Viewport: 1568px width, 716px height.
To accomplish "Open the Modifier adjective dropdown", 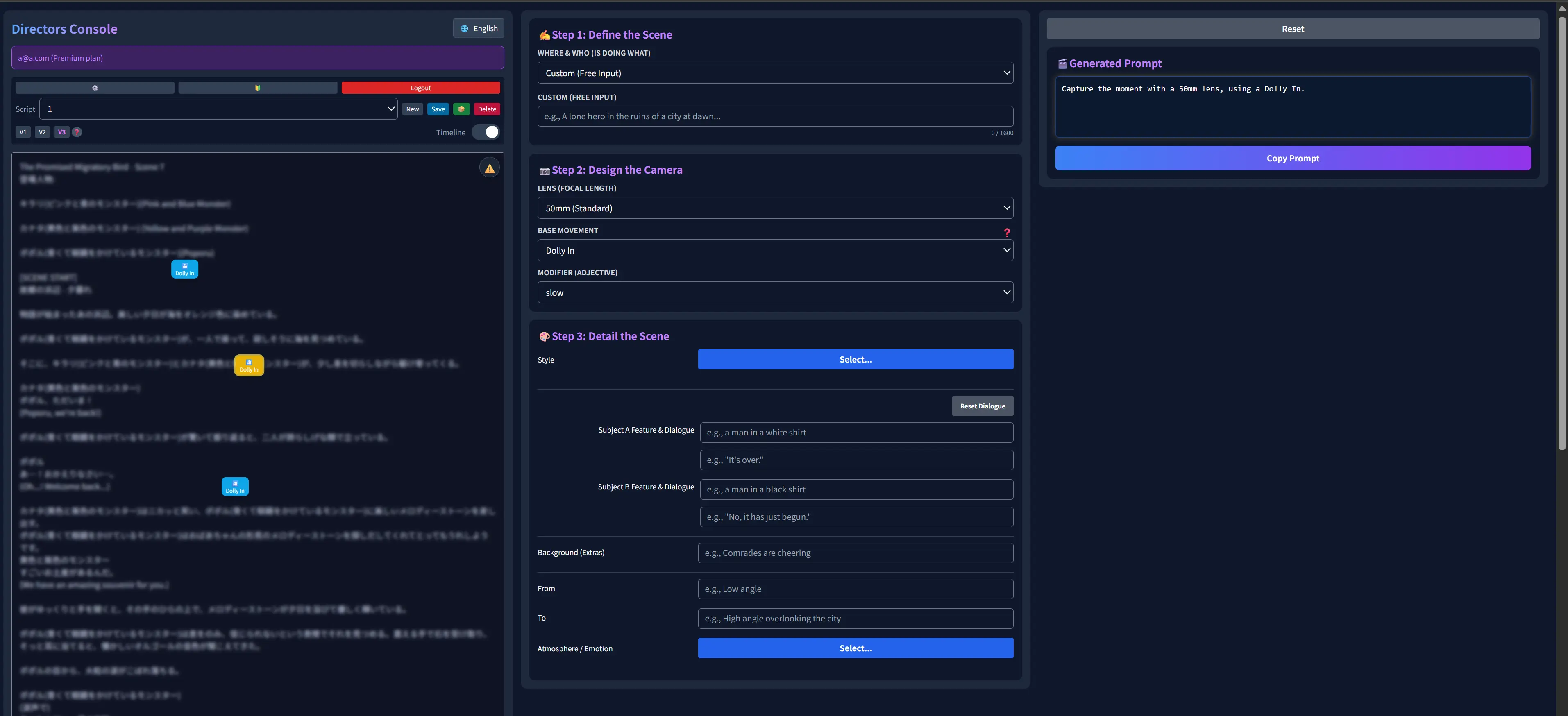I will 775,292.
